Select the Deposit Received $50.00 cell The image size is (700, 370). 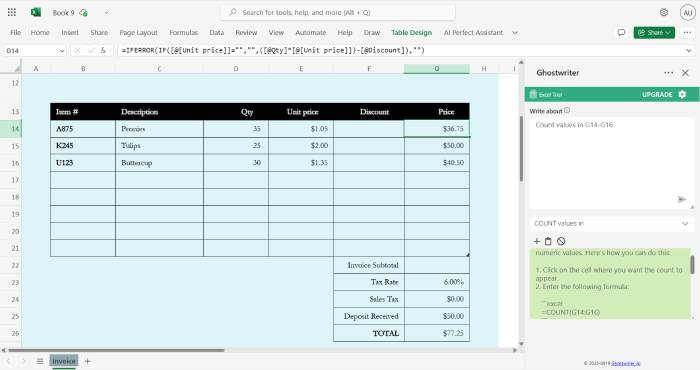437,316
